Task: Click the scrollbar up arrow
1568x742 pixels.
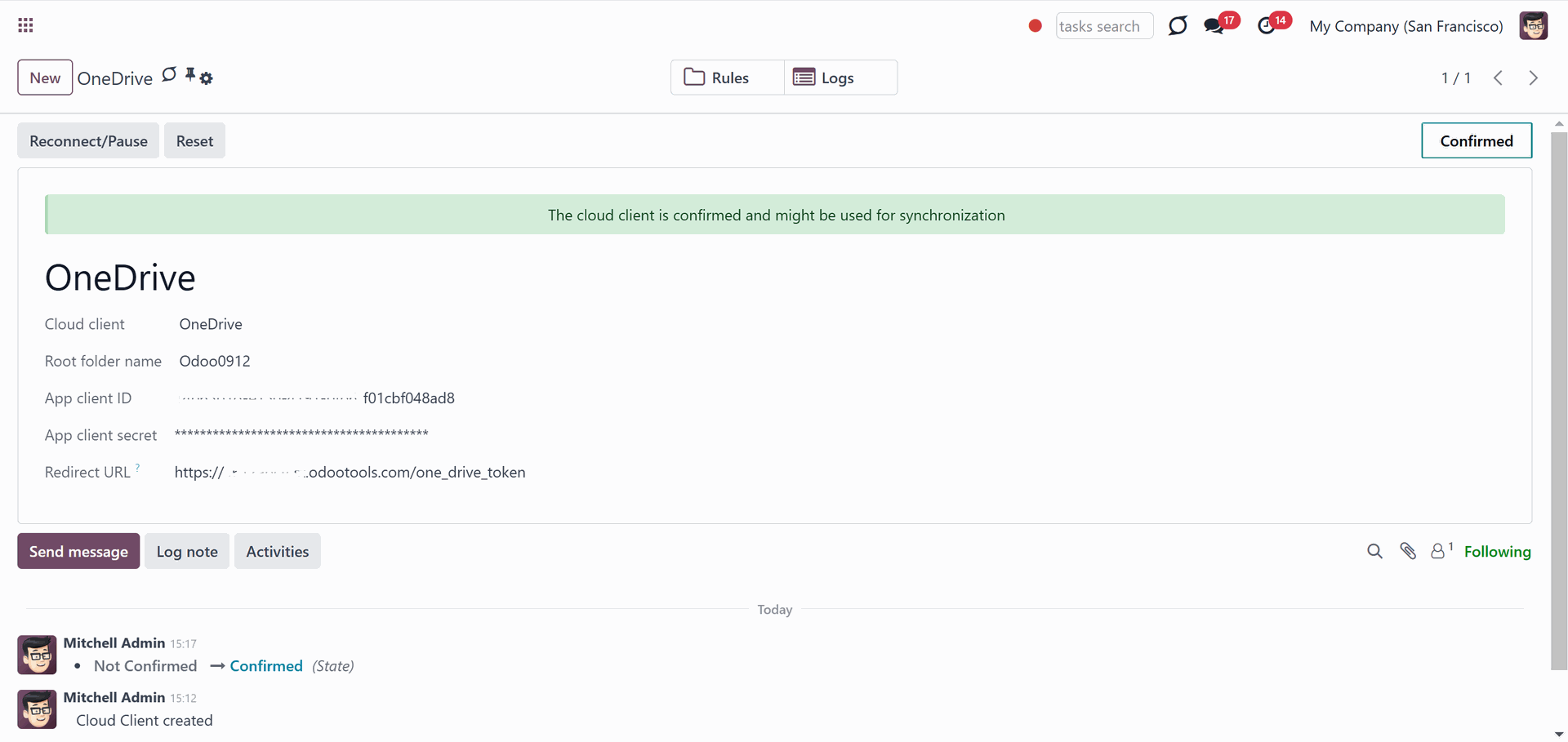Action: 1559,124
